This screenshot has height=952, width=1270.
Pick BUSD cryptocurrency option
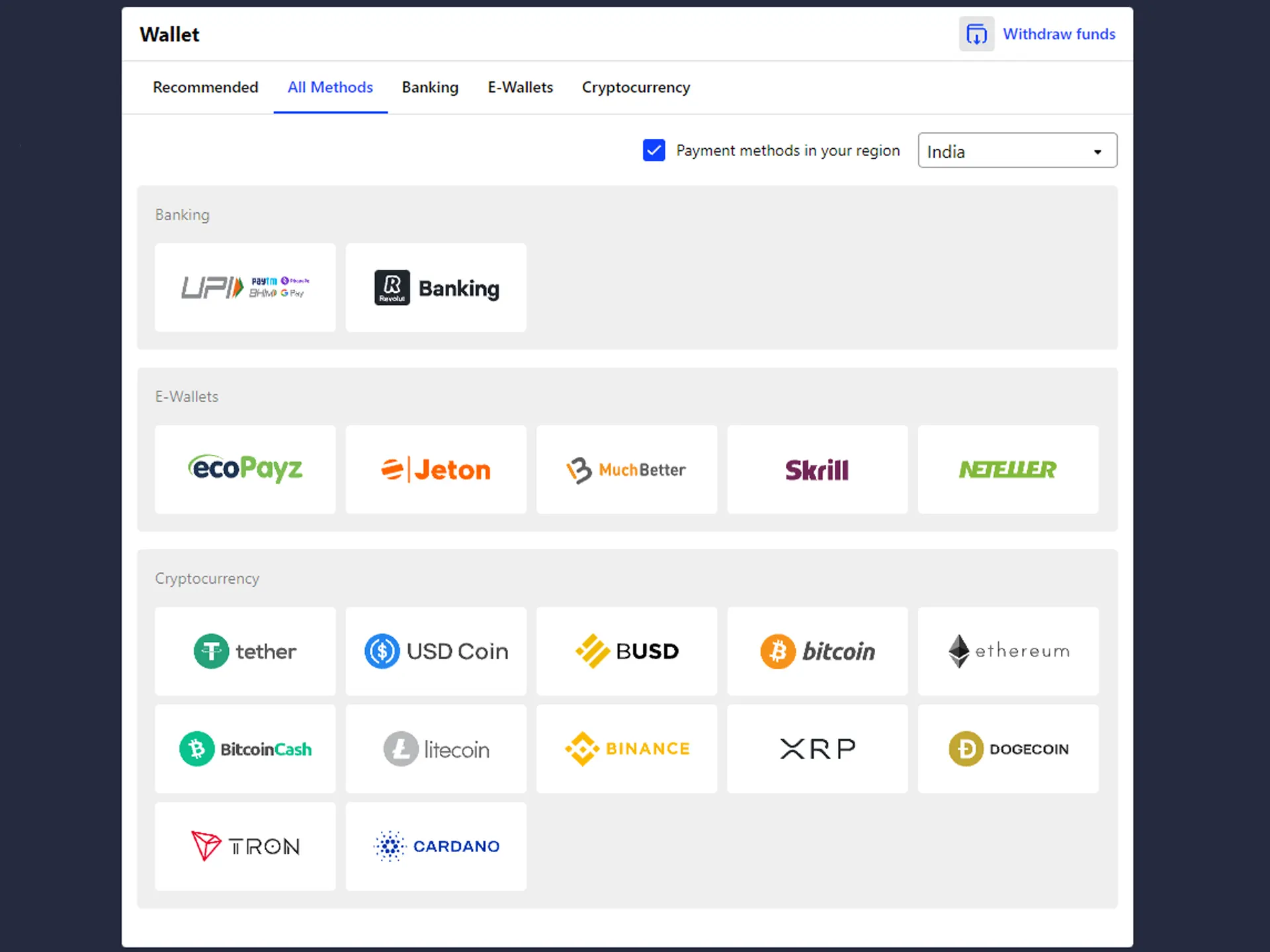coord(627,651)
